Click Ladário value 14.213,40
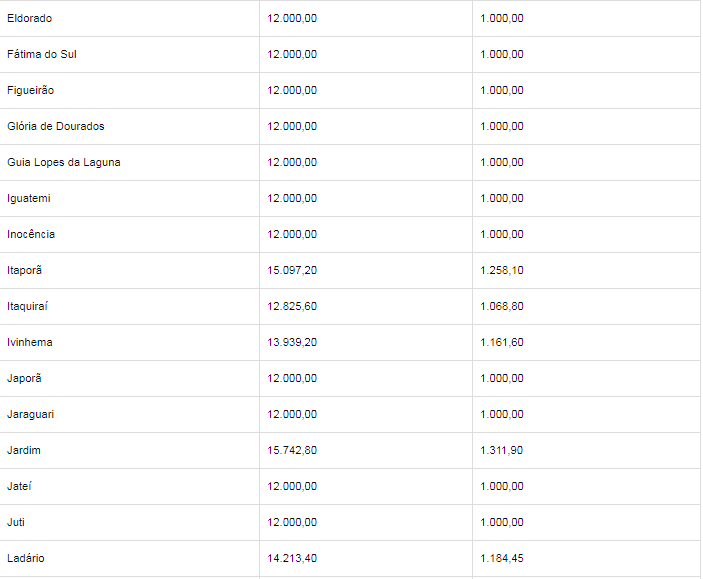The height and width of the screenshot is (579, 703). pyautogui.click(x=292, y=558)
